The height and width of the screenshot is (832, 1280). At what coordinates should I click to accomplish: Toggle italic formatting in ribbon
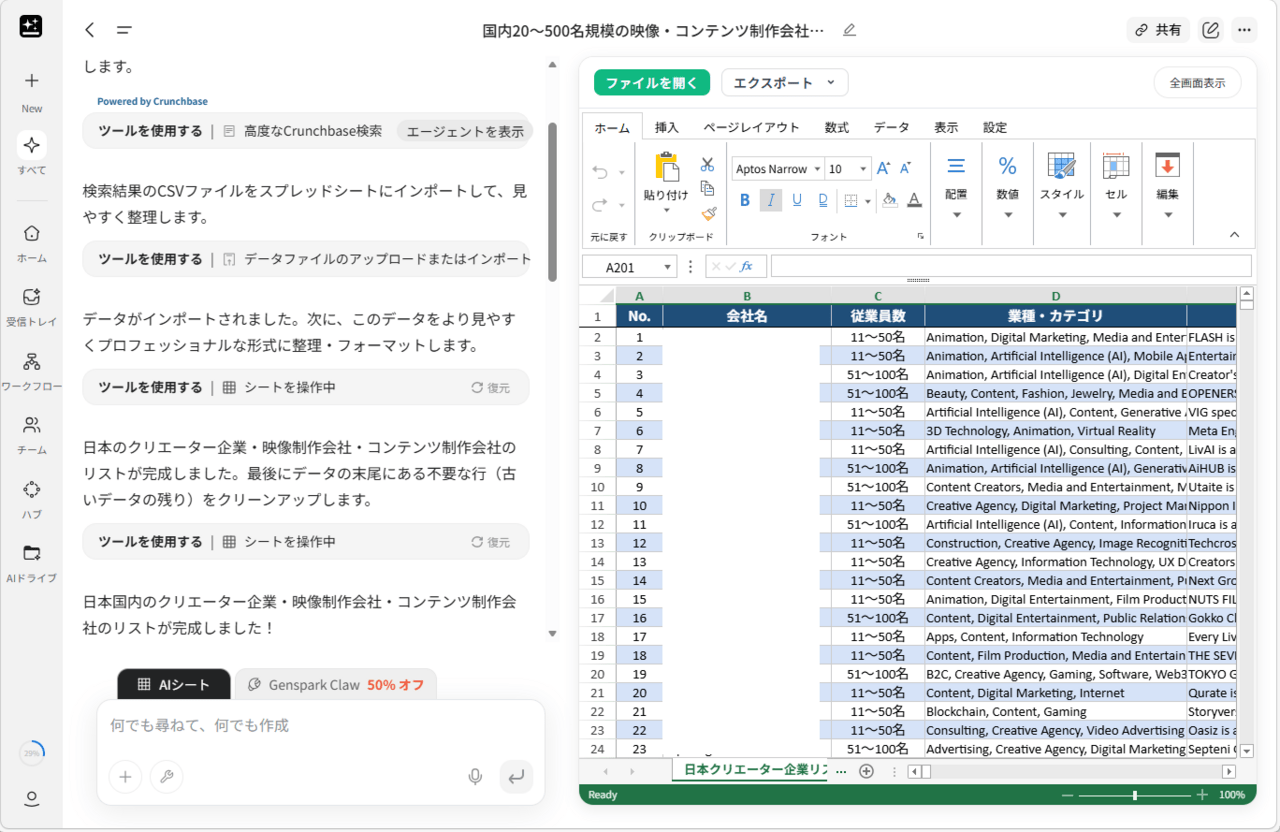point(770,200)
